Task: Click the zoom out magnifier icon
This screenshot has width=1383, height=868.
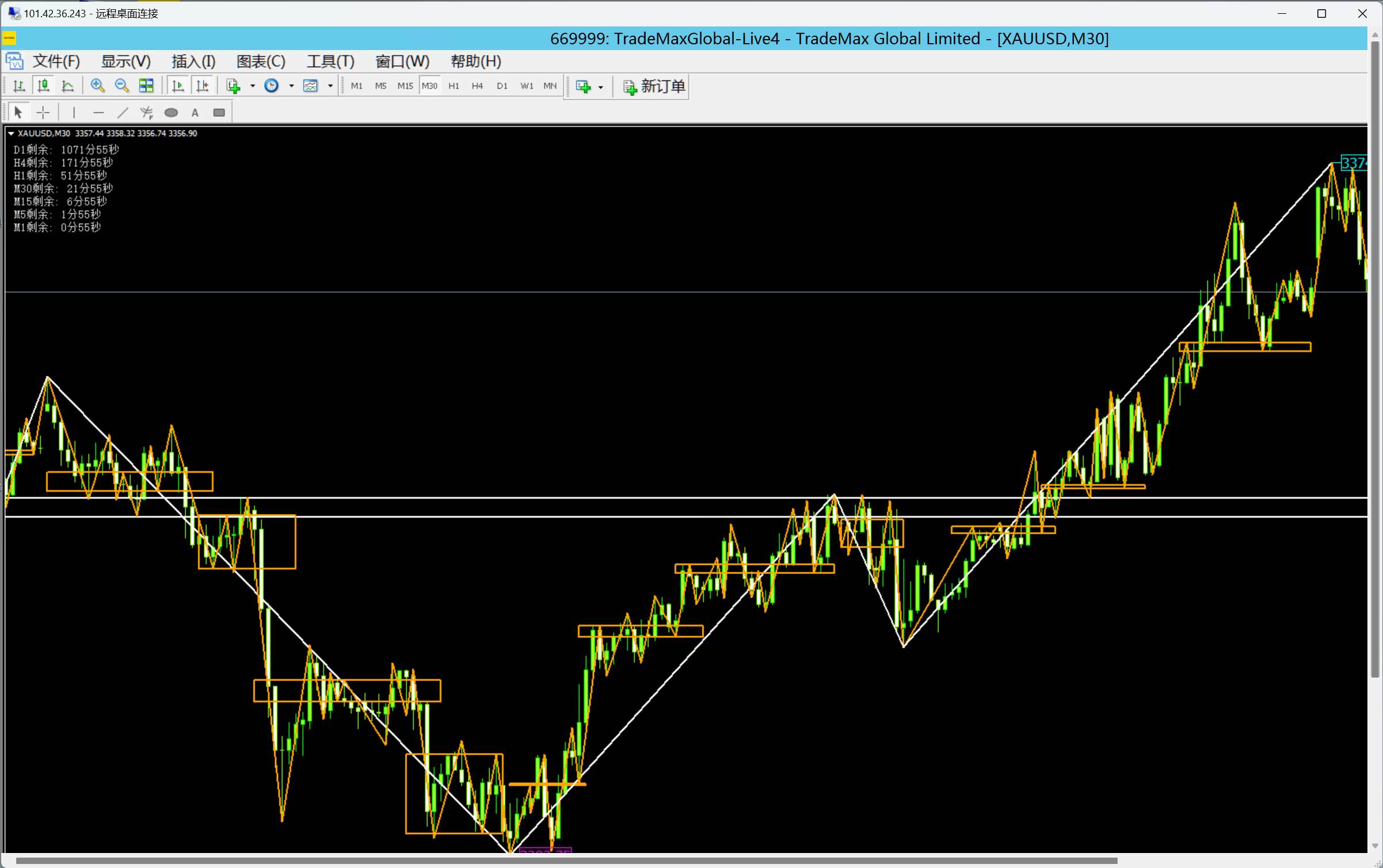Action: [x=121, y=86]
